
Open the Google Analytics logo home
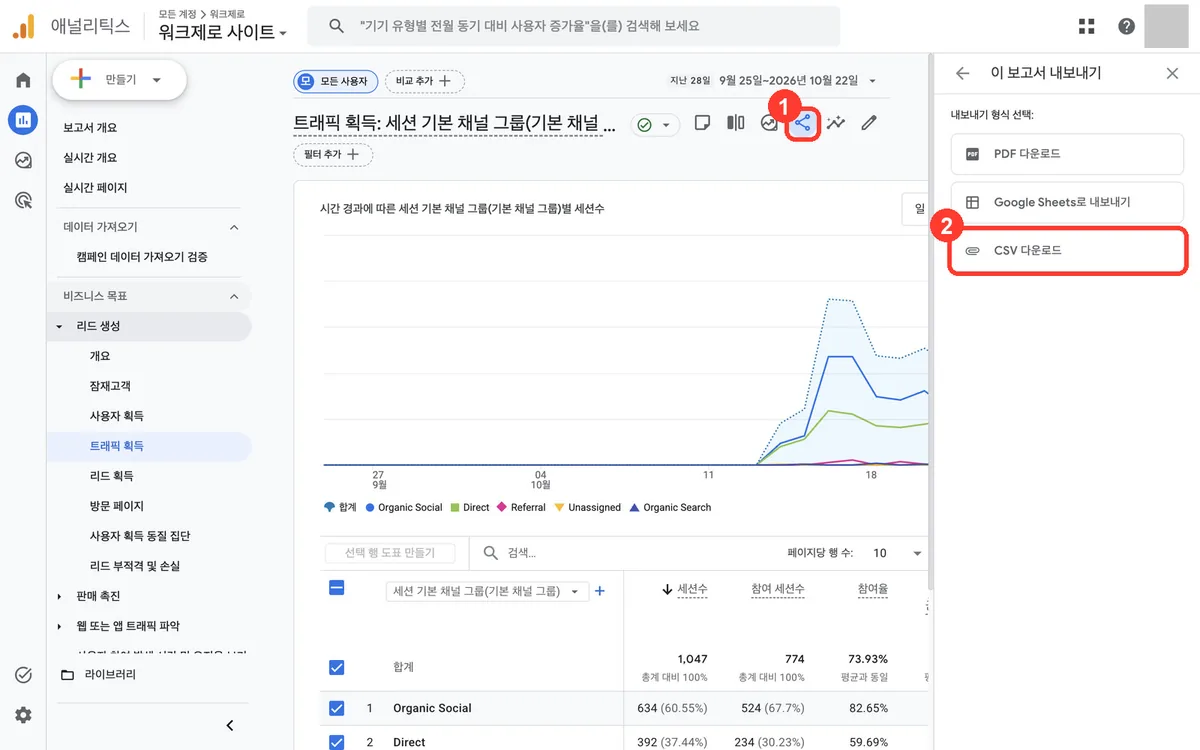point(24,26)
